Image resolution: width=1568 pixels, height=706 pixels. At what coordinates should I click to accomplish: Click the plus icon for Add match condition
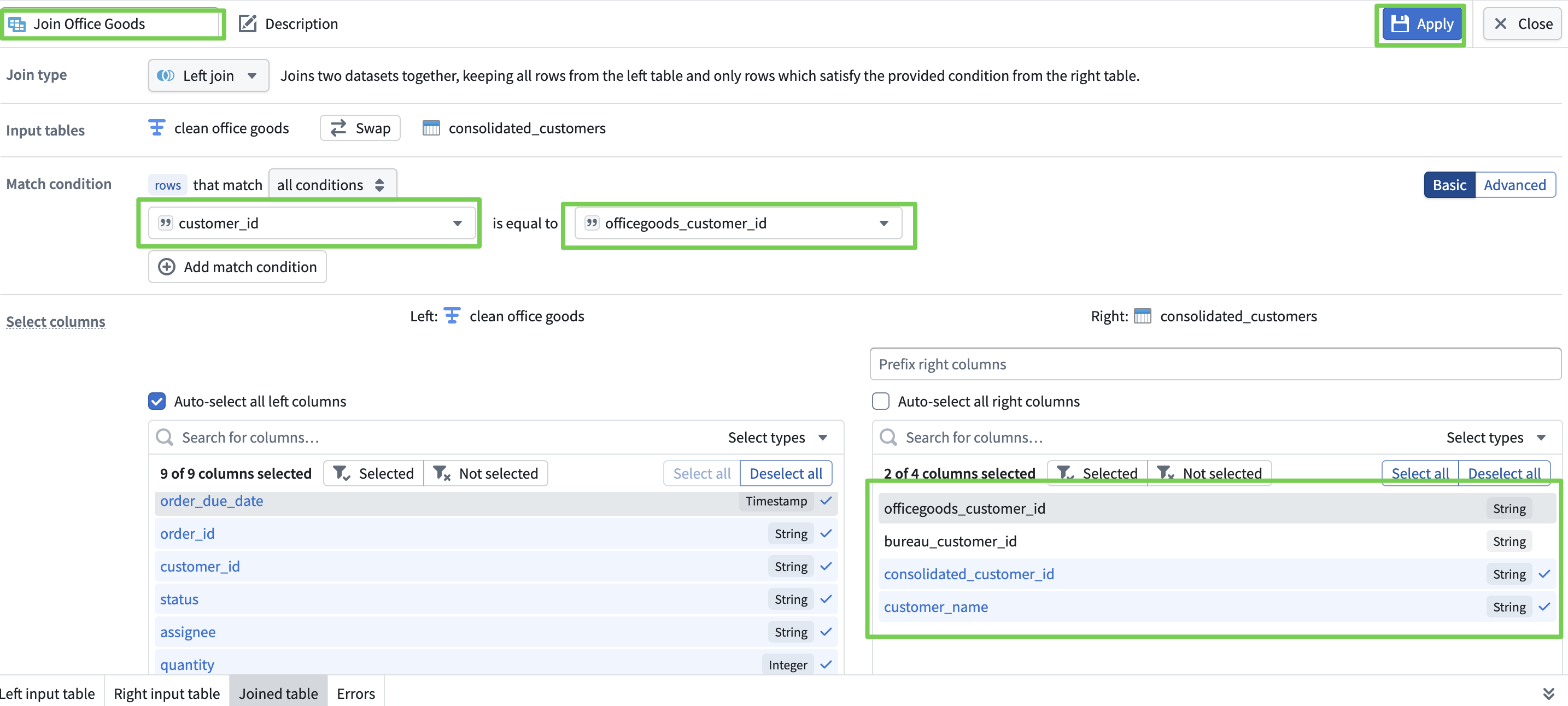pos(166,267)
